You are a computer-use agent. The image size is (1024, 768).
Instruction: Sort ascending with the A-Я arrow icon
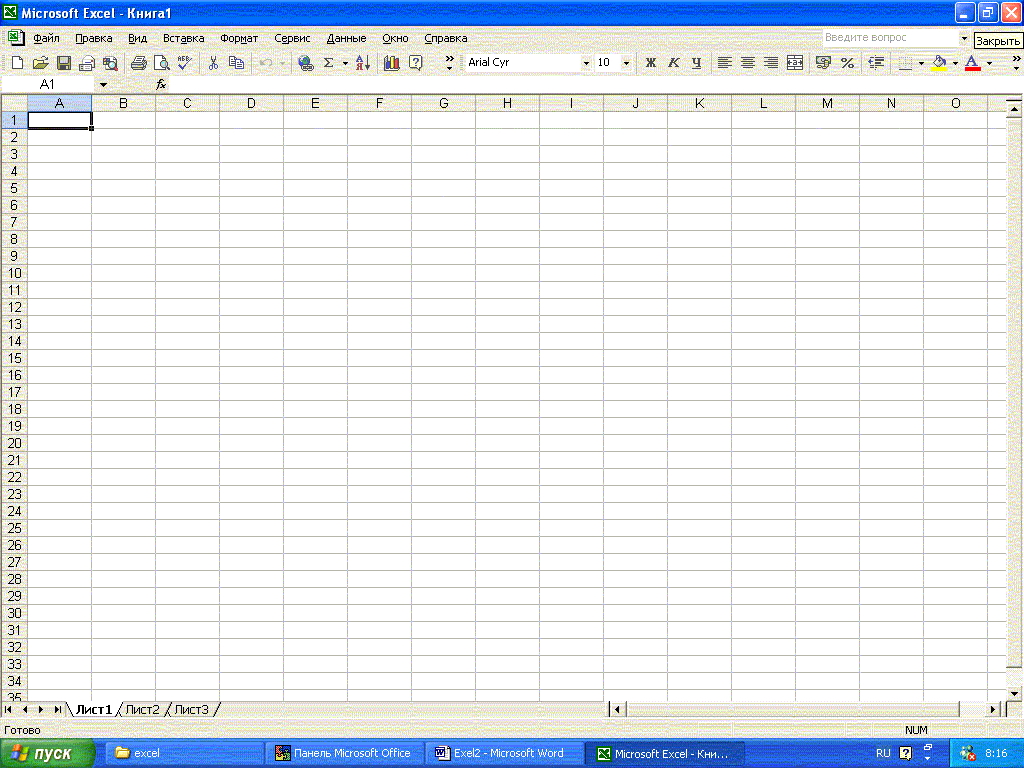363,63
